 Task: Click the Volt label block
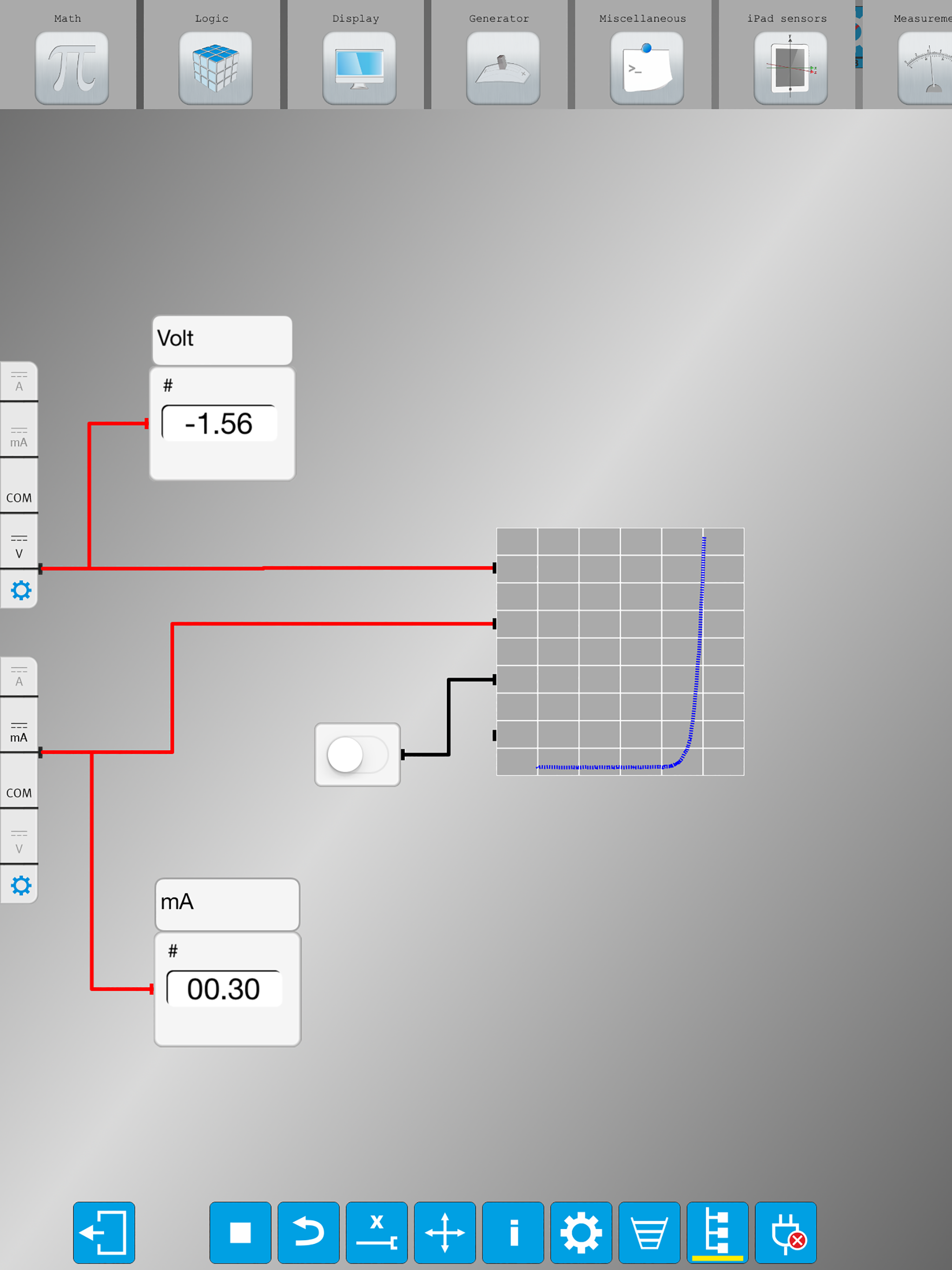tap(222, 340)
